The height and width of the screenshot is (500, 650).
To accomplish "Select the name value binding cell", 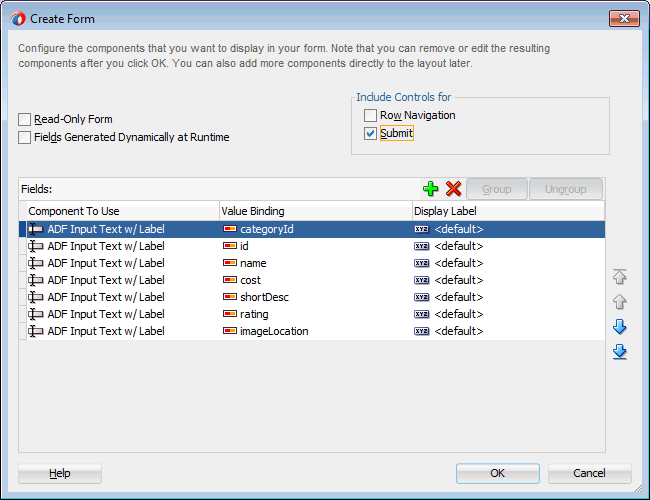I will pos(316,263).
